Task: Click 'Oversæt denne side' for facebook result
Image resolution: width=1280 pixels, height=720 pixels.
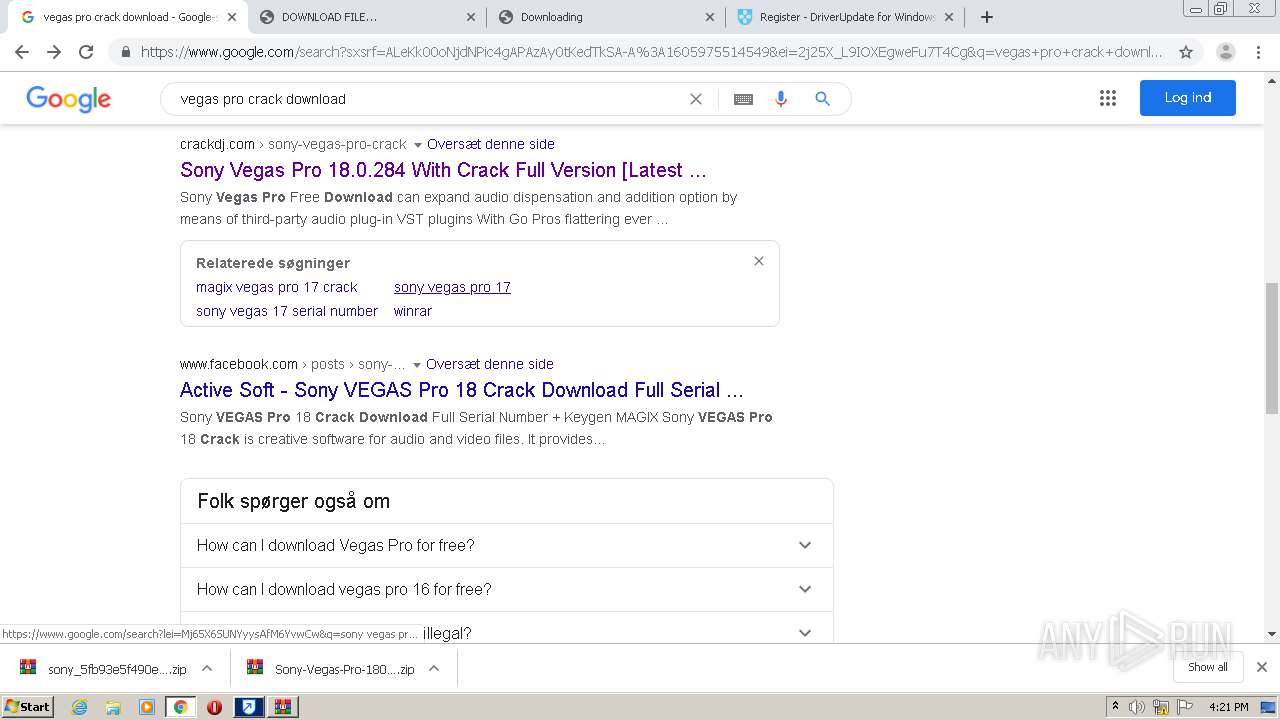Action: tap(490, 364)
